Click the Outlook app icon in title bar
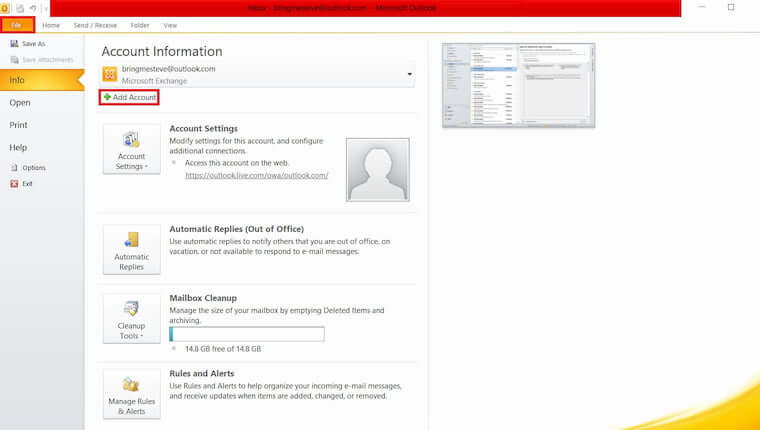This screenshot has height=430, width=760. pos(4,8)
